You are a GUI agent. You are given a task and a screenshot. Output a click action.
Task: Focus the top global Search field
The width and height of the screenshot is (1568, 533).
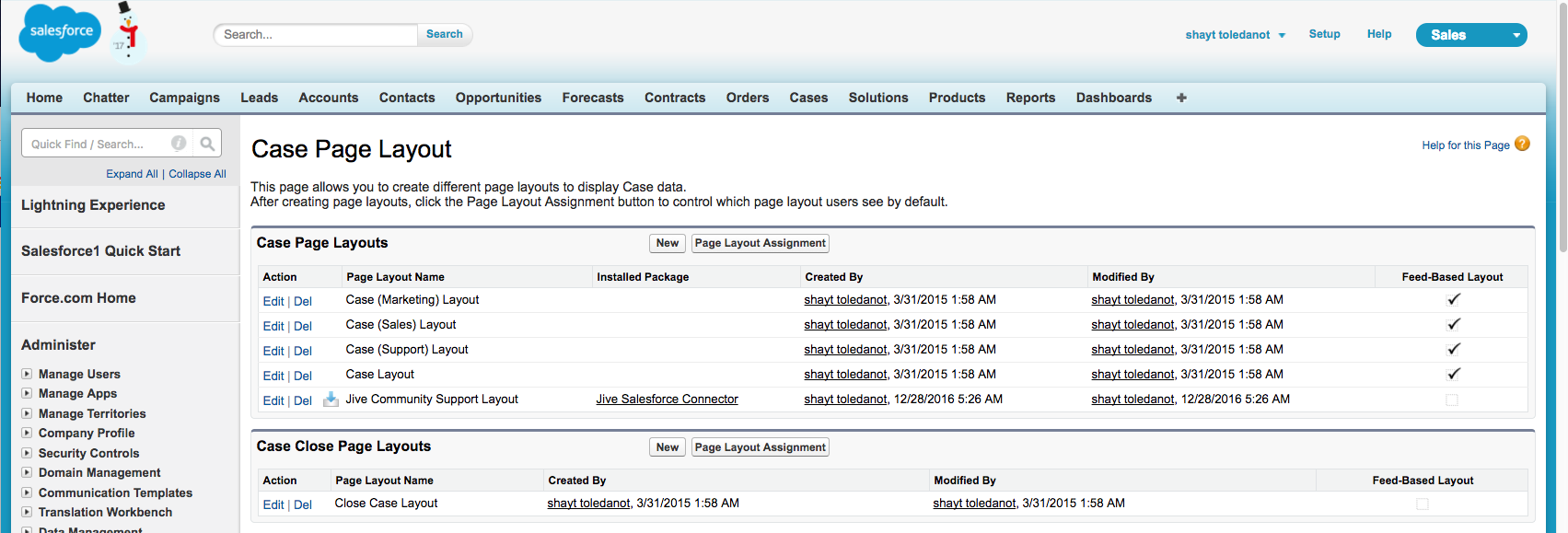[x=316, y=35]
